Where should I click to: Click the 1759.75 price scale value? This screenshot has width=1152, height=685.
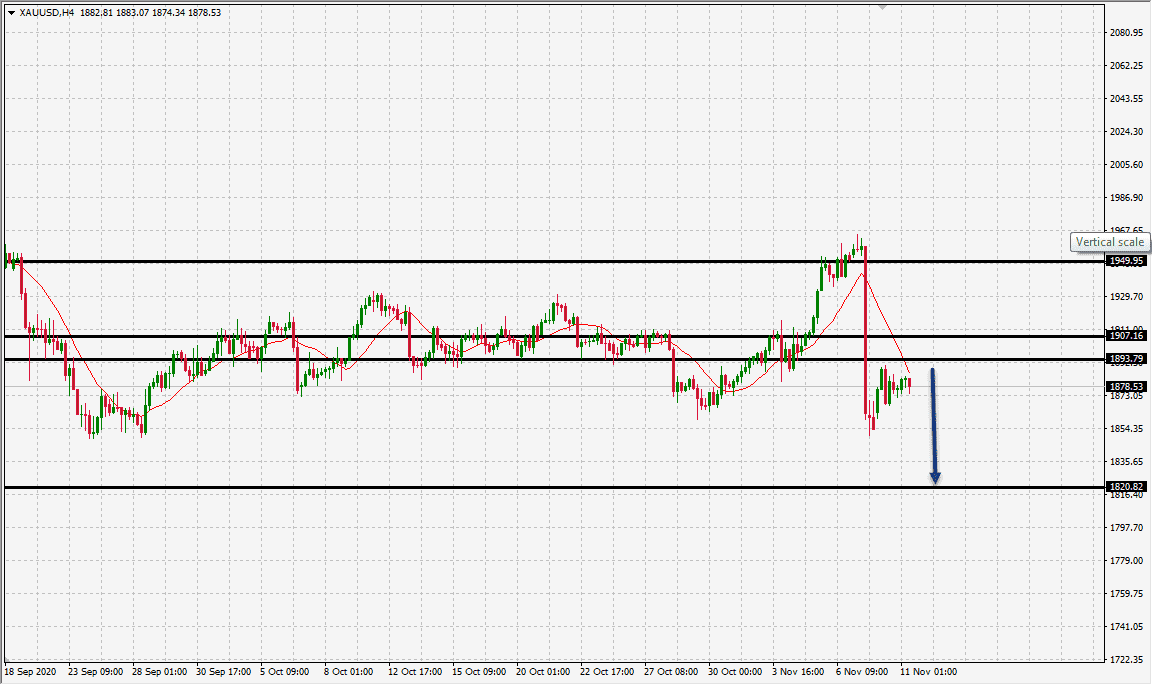pos(1126,594)
